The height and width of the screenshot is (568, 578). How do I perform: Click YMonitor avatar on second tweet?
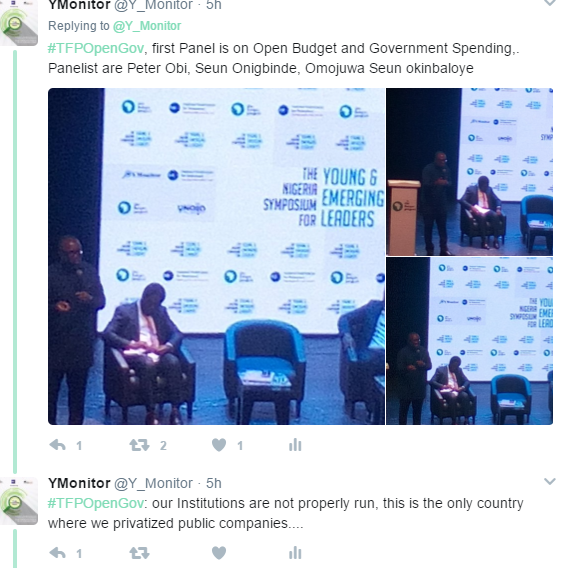tap(19, 501)
